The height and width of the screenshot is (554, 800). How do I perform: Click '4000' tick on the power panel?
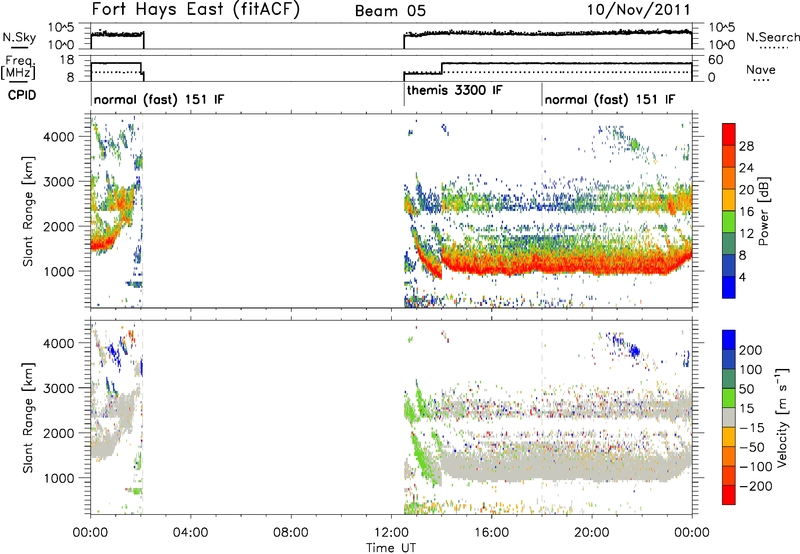[x=58, y=137]
